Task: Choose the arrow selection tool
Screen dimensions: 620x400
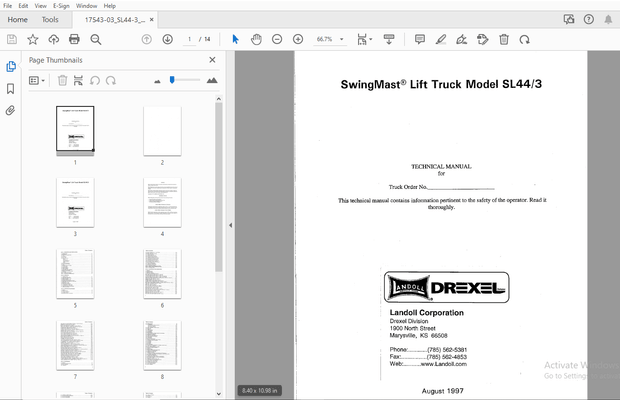Action: 235,39
